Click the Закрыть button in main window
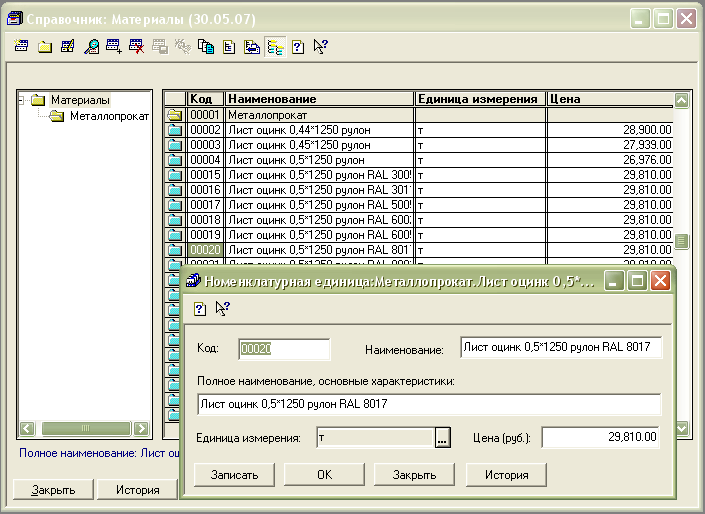The width and height of the screenshot is (705, 514). click(53, 490)
